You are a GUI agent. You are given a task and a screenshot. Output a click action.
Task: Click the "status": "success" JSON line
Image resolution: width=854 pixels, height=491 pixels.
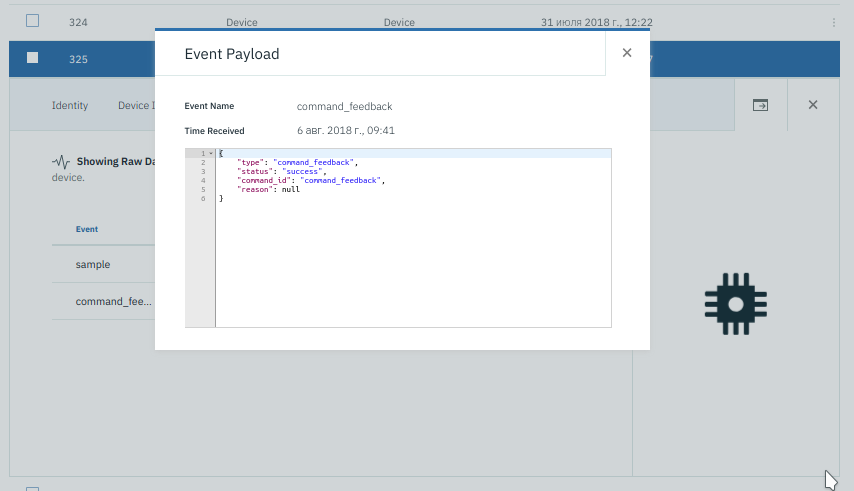tap(282, 171)
